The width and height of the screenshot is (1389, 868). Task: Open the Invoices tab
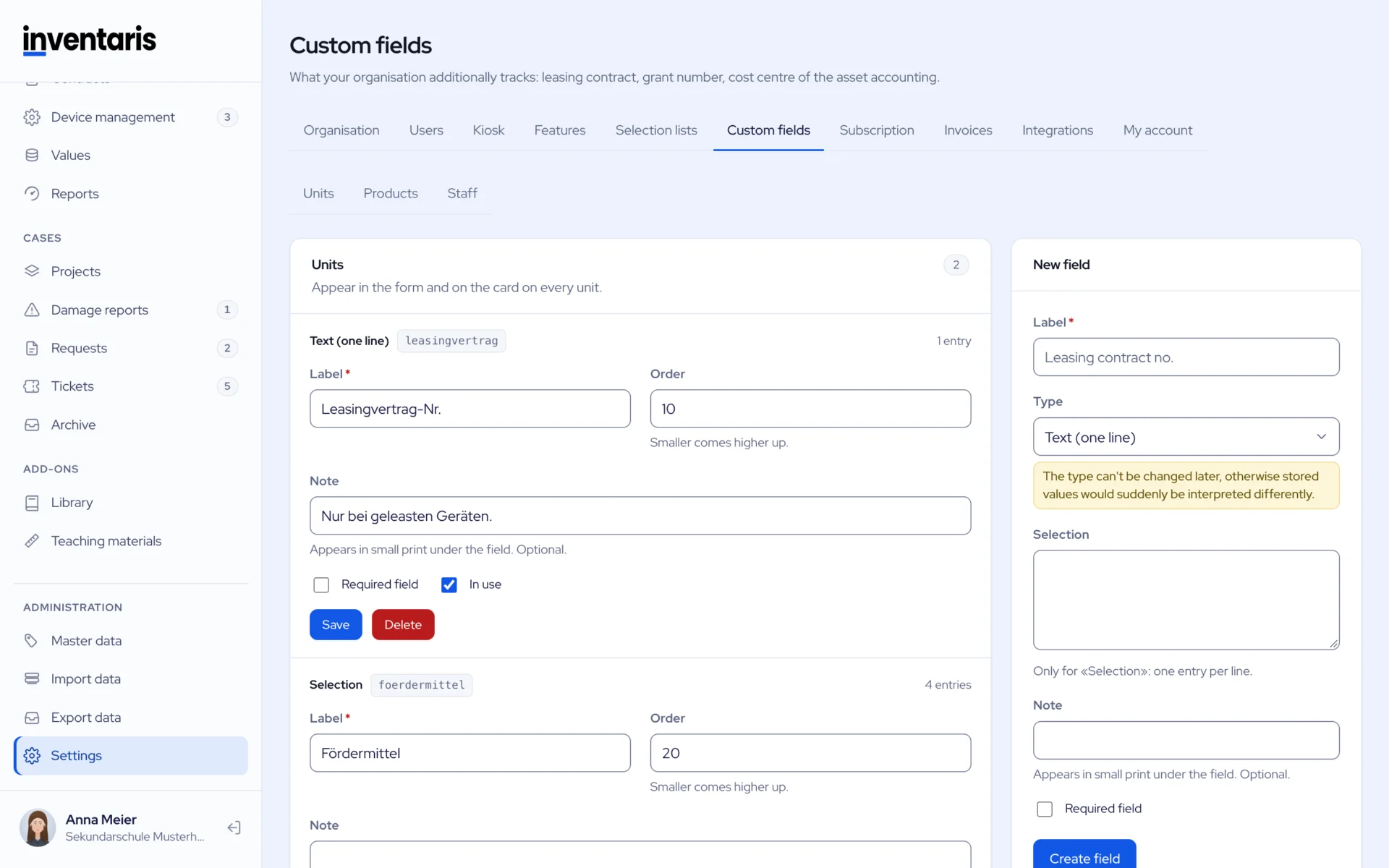pos(968,130)
